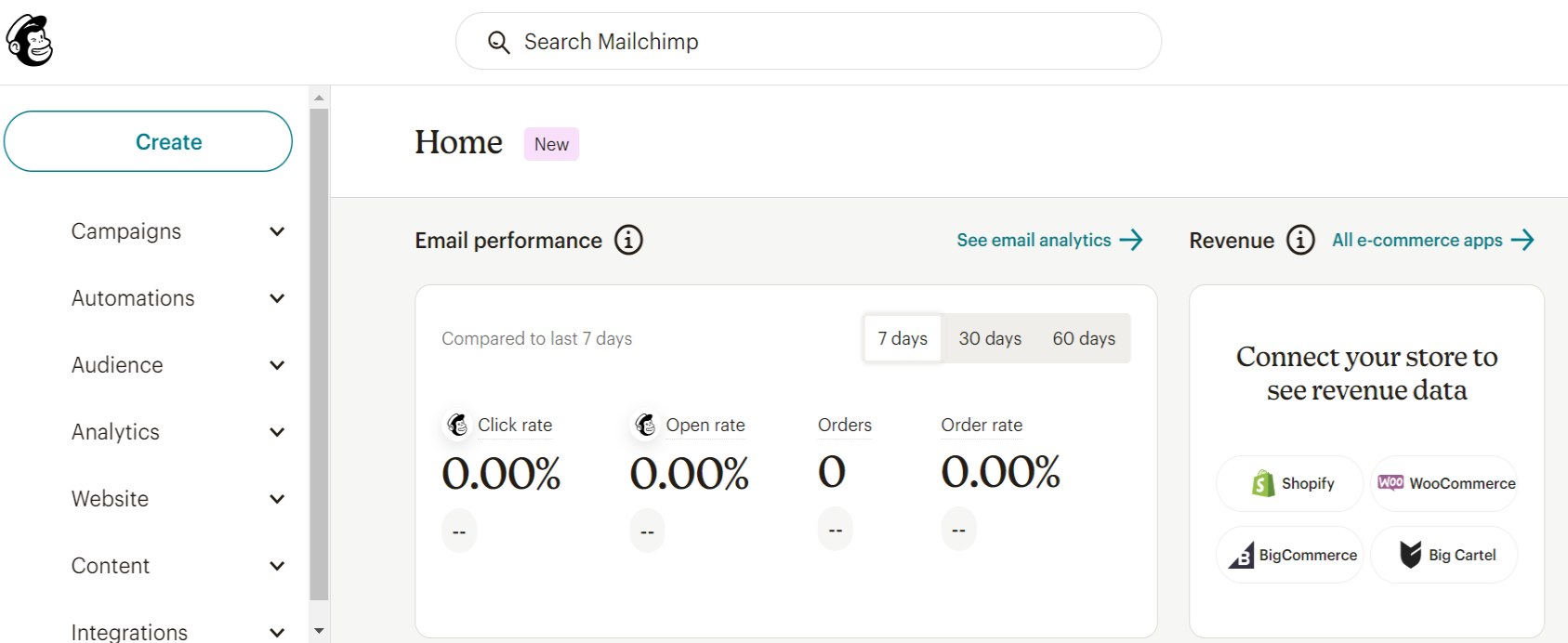Open the Email performance info tooltip icon
This screenshot has width=1568, height=643.
(x=627, y=240)
